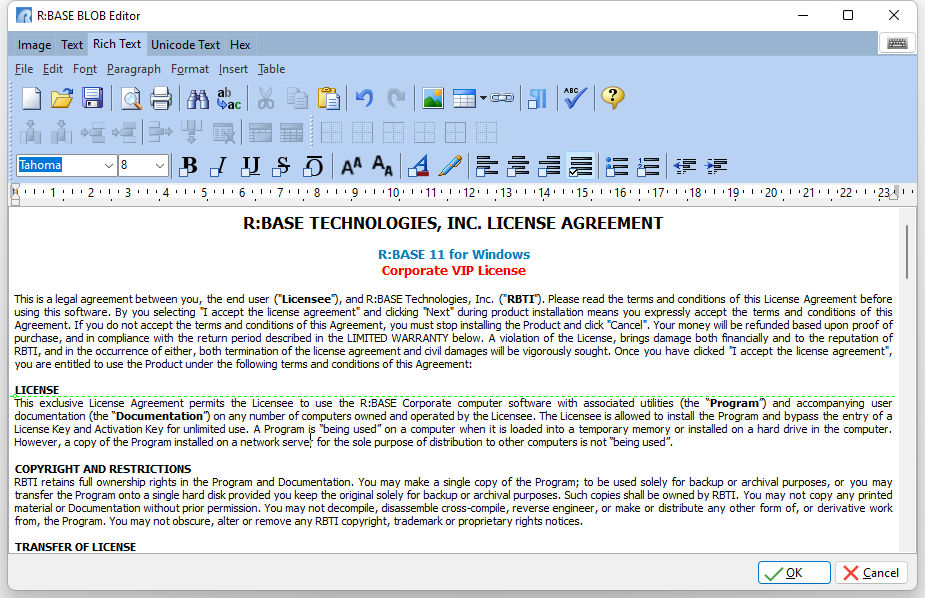Image resolution: width=925 pixels, height=598 pixels.
Task: Open print preview with the magnifier page icon
Action: tap(130, 98)
